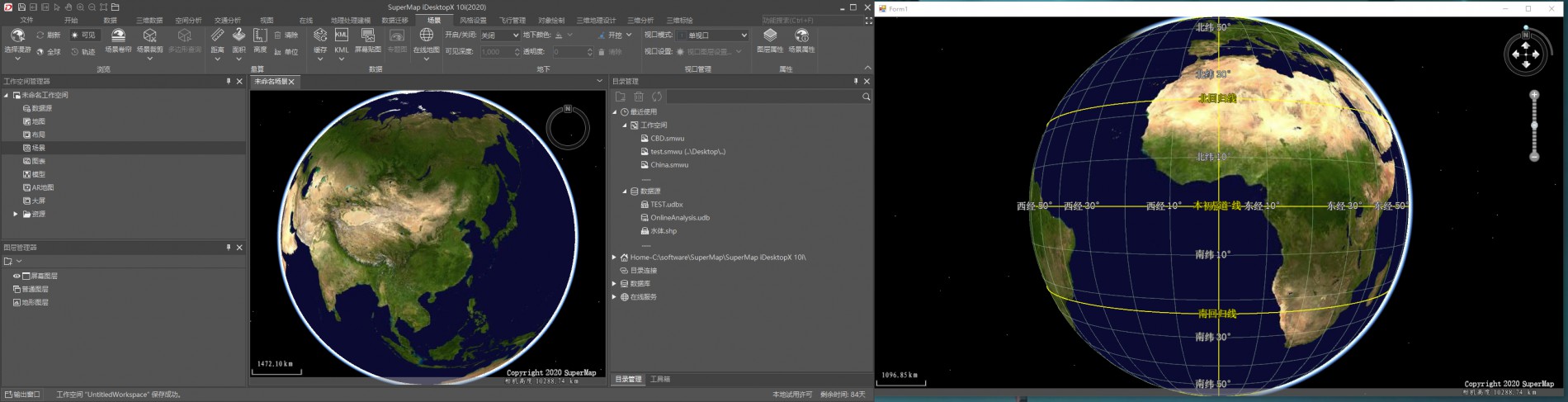Switch to the 飞行管理 ribbon tab
The width and height of the screenshot is (1568, 402).
(512, 20)
